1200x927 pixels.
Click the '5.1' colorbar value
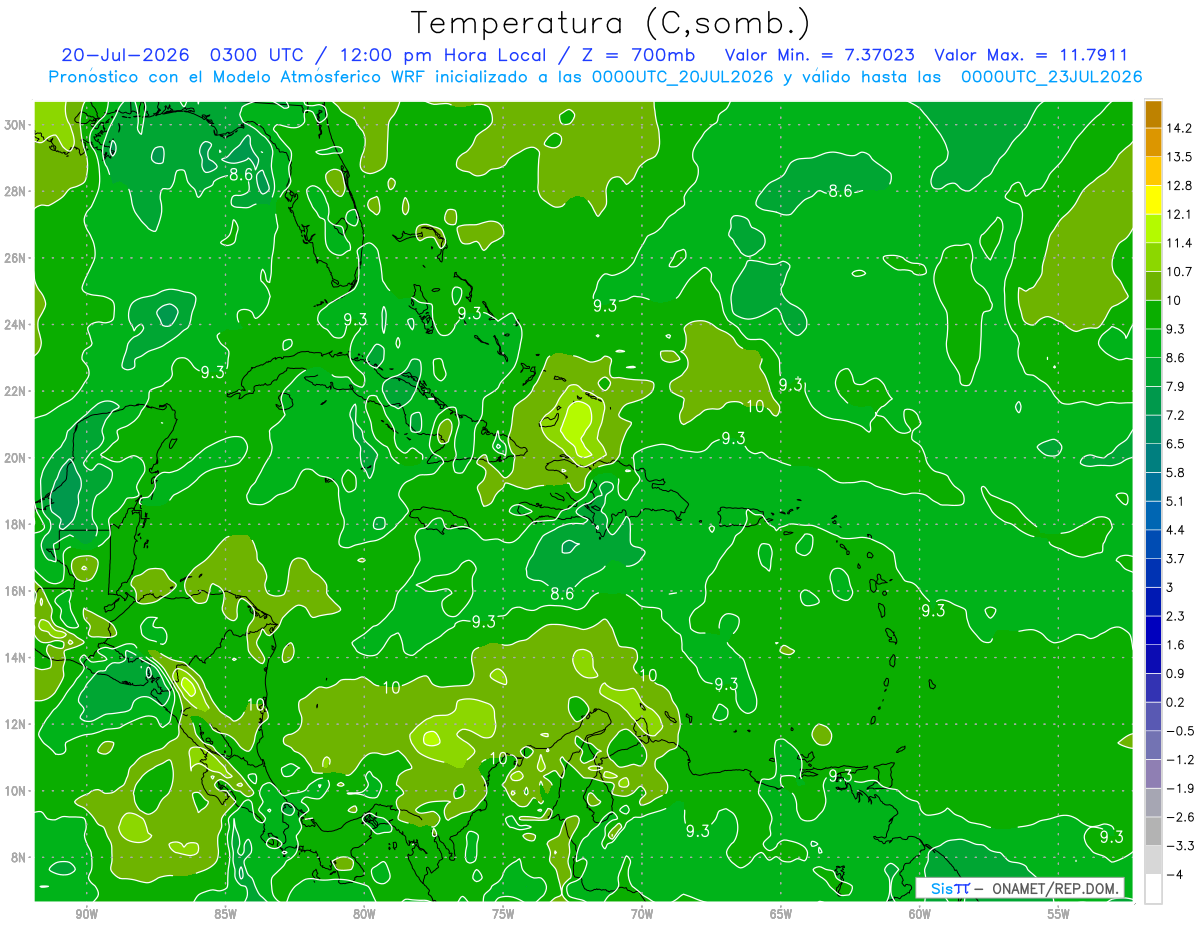point(1175,501)
